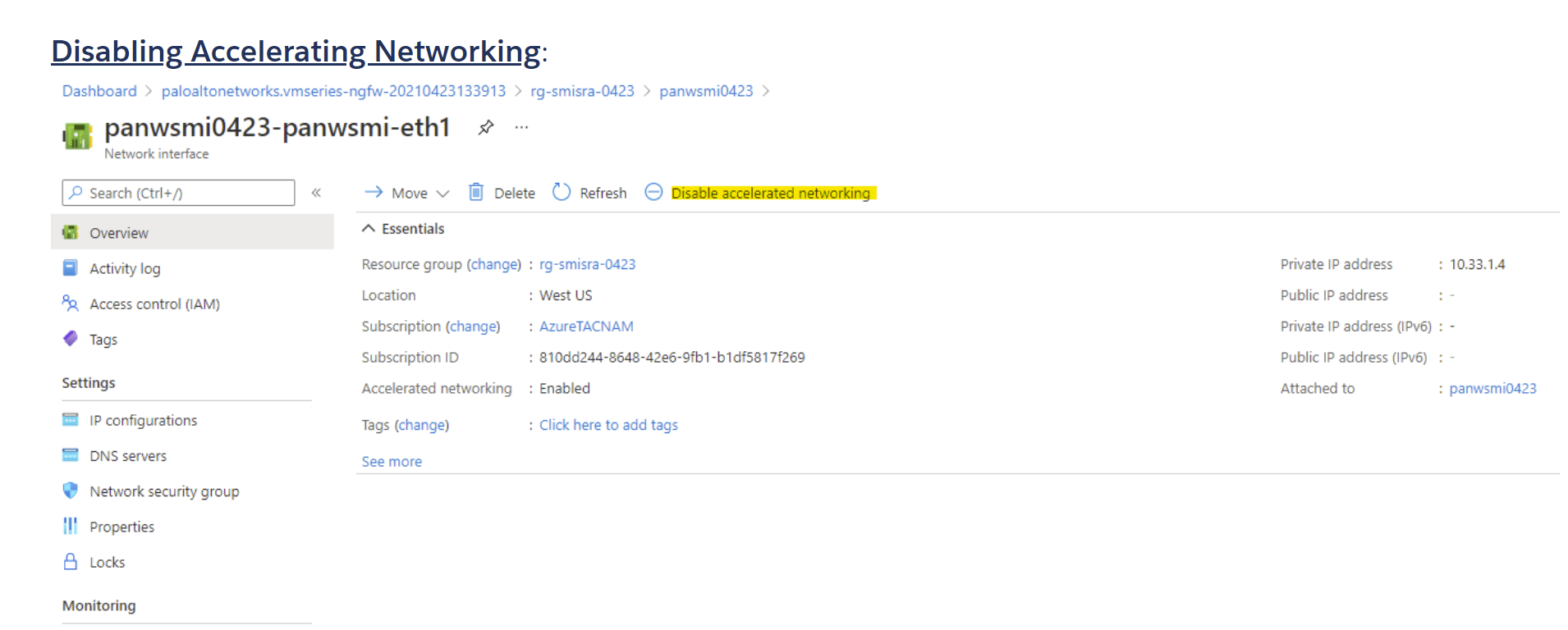Click the search magnifier icon
1568x630 pixels.
[x=76, y=193]
